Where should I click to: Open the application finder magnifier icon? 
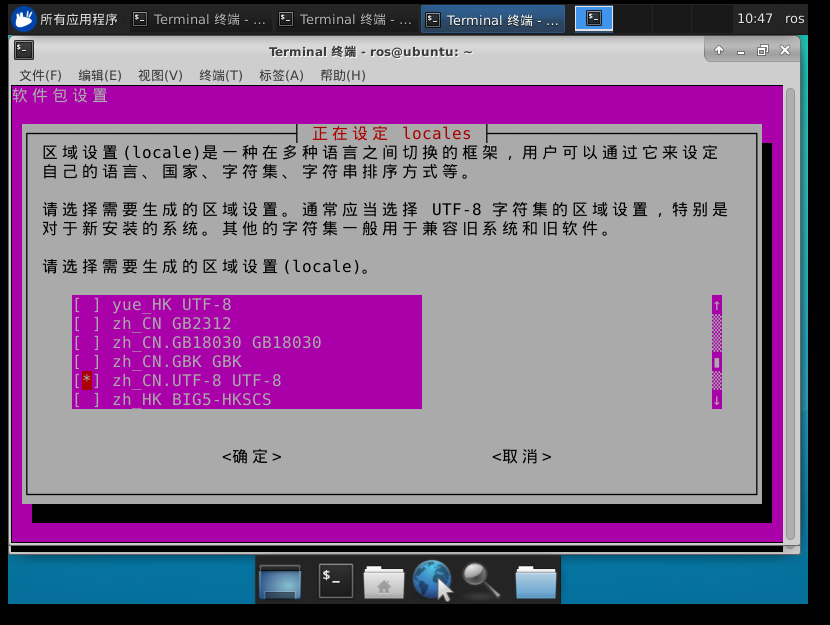481,581
